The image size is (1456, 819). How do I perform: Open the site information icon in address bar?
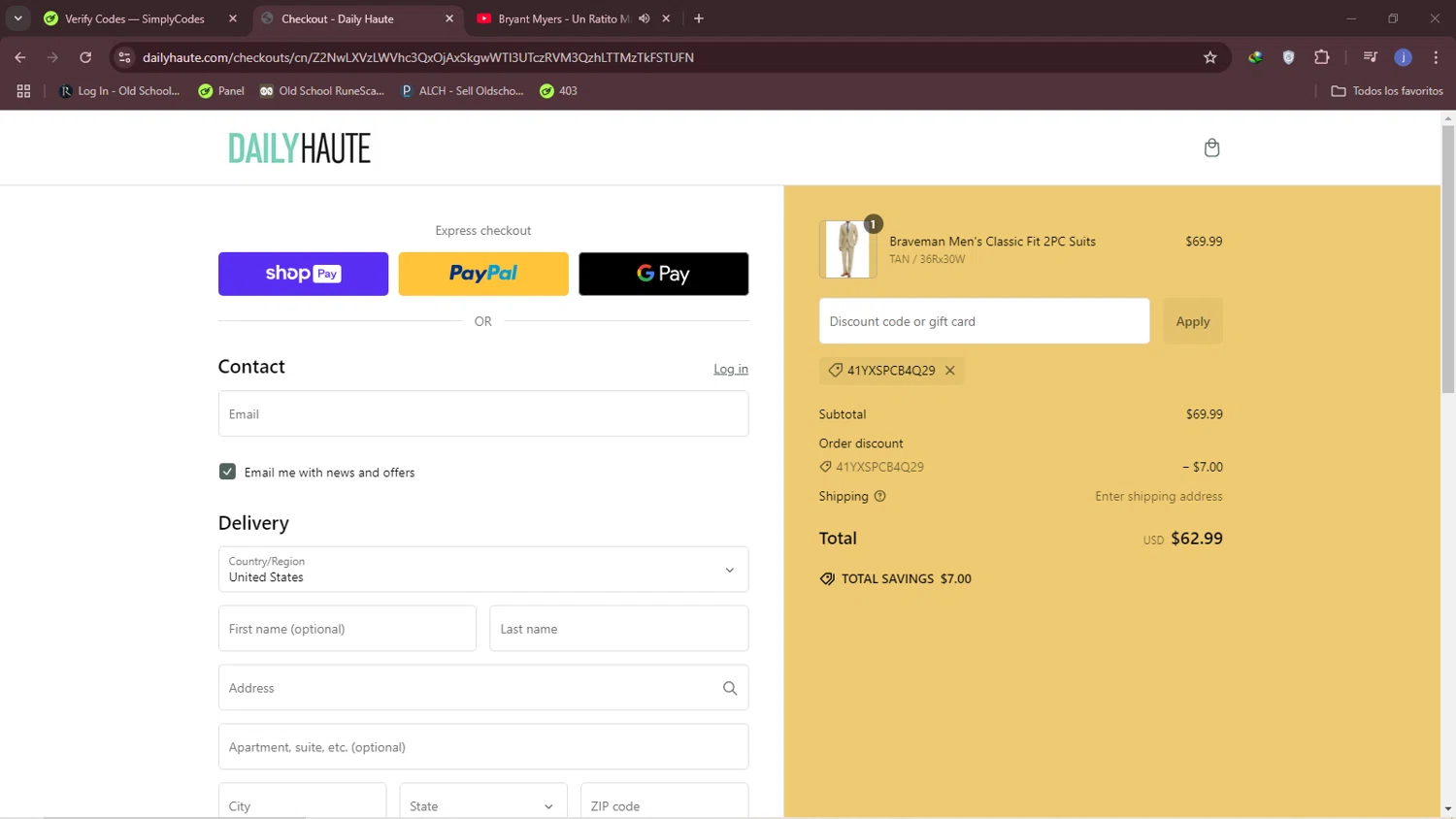tap(124, 57)
